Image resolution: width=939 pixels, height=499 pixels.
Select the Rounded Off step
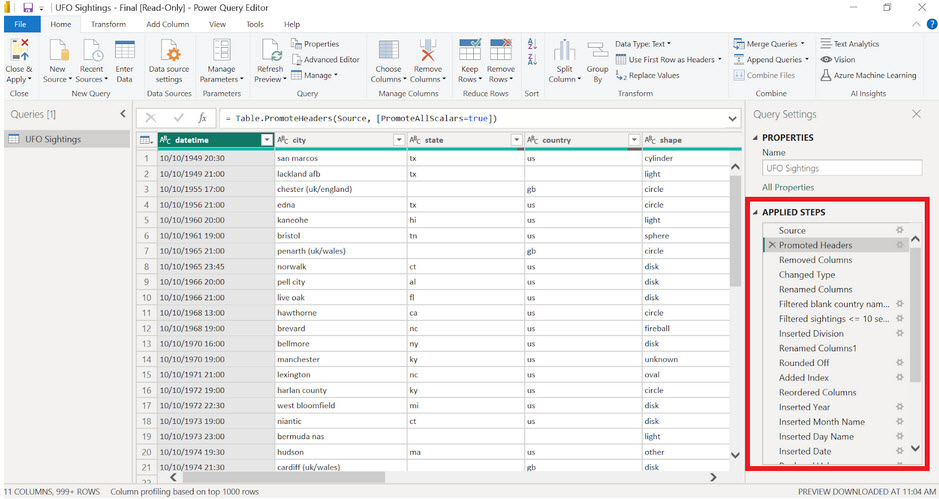click(804, 362)
